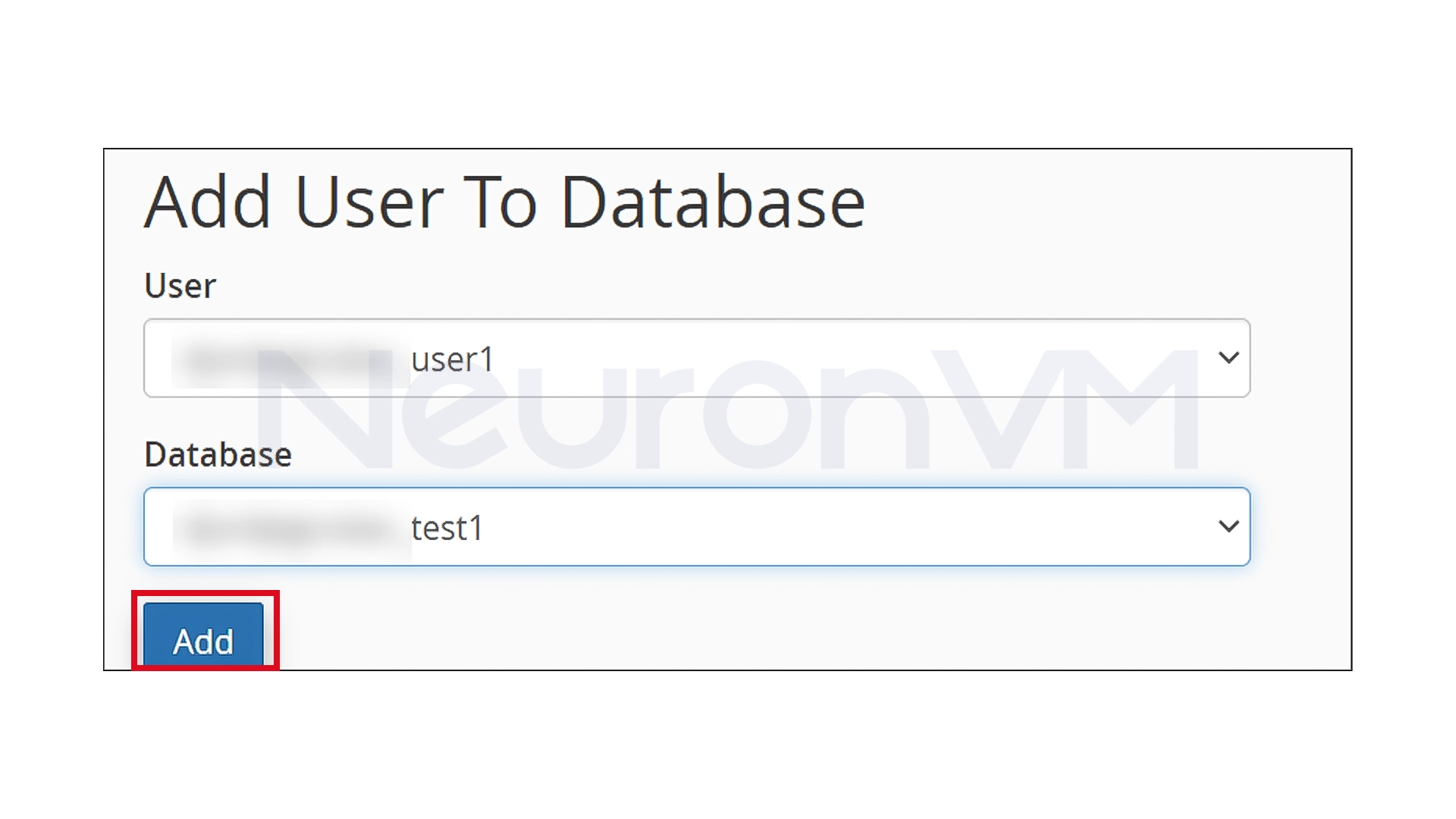Click the Database field label

tap(218, 453)
